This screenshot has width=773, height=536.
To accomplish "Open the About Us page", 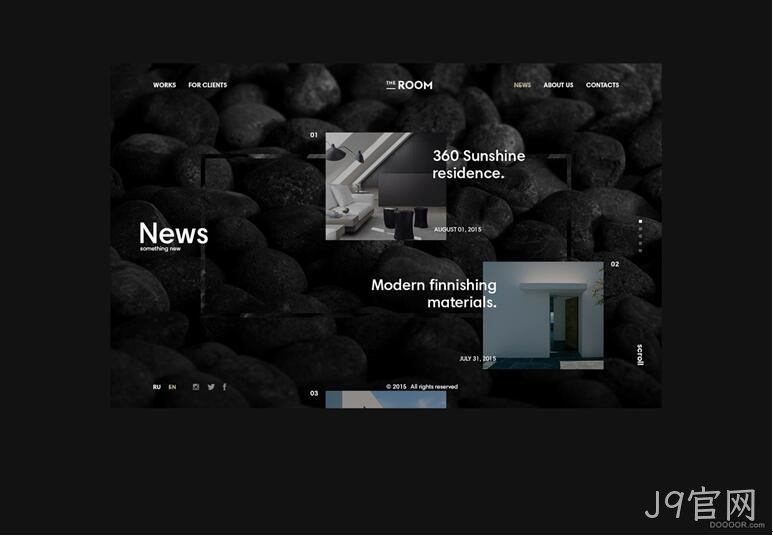I will coord(558,85).
